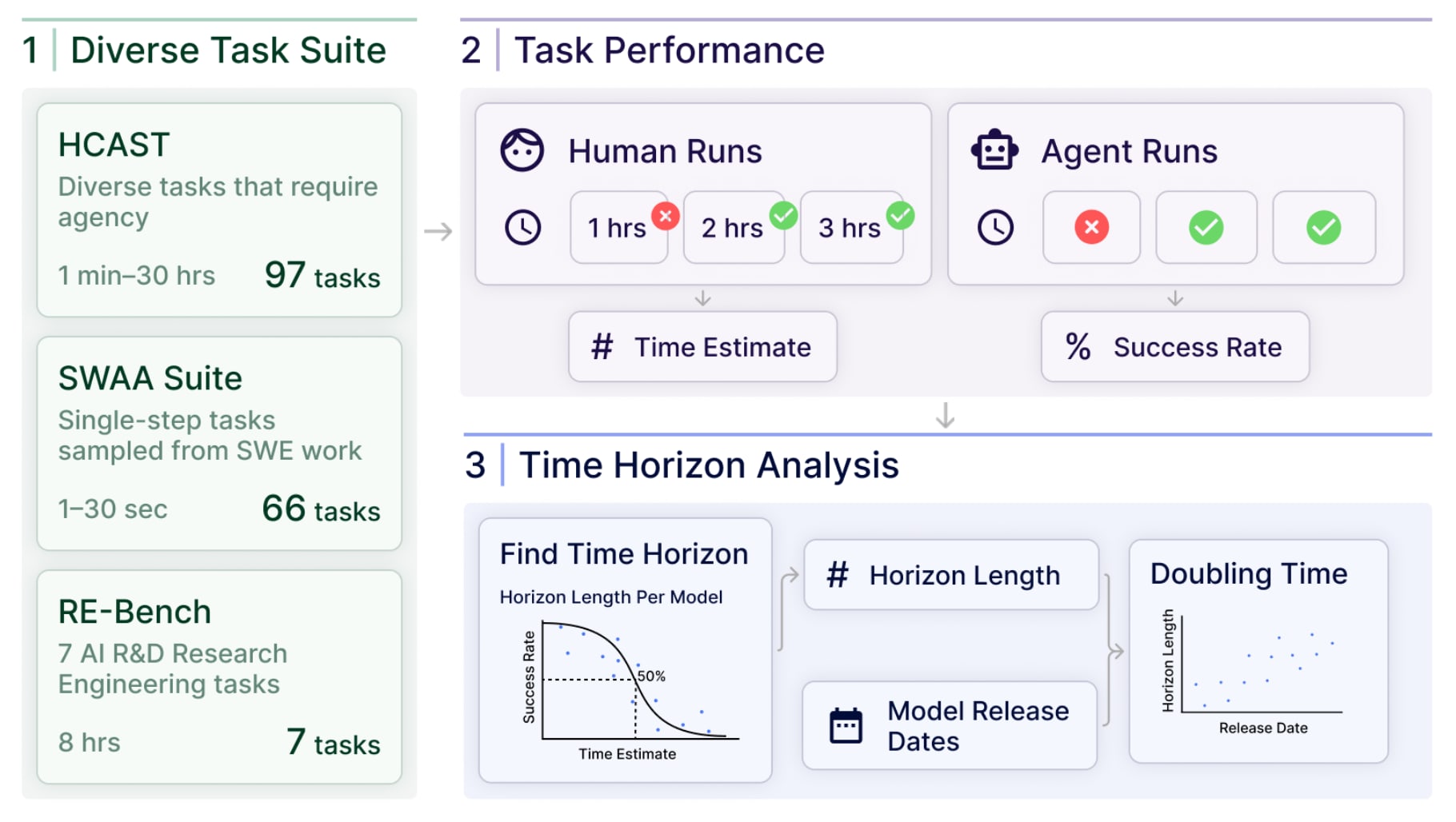Image resolution: width=1456 pixels, height=822 pixels.
Task: Click the clock icon in Agent Runs
Action: [995, 227]
